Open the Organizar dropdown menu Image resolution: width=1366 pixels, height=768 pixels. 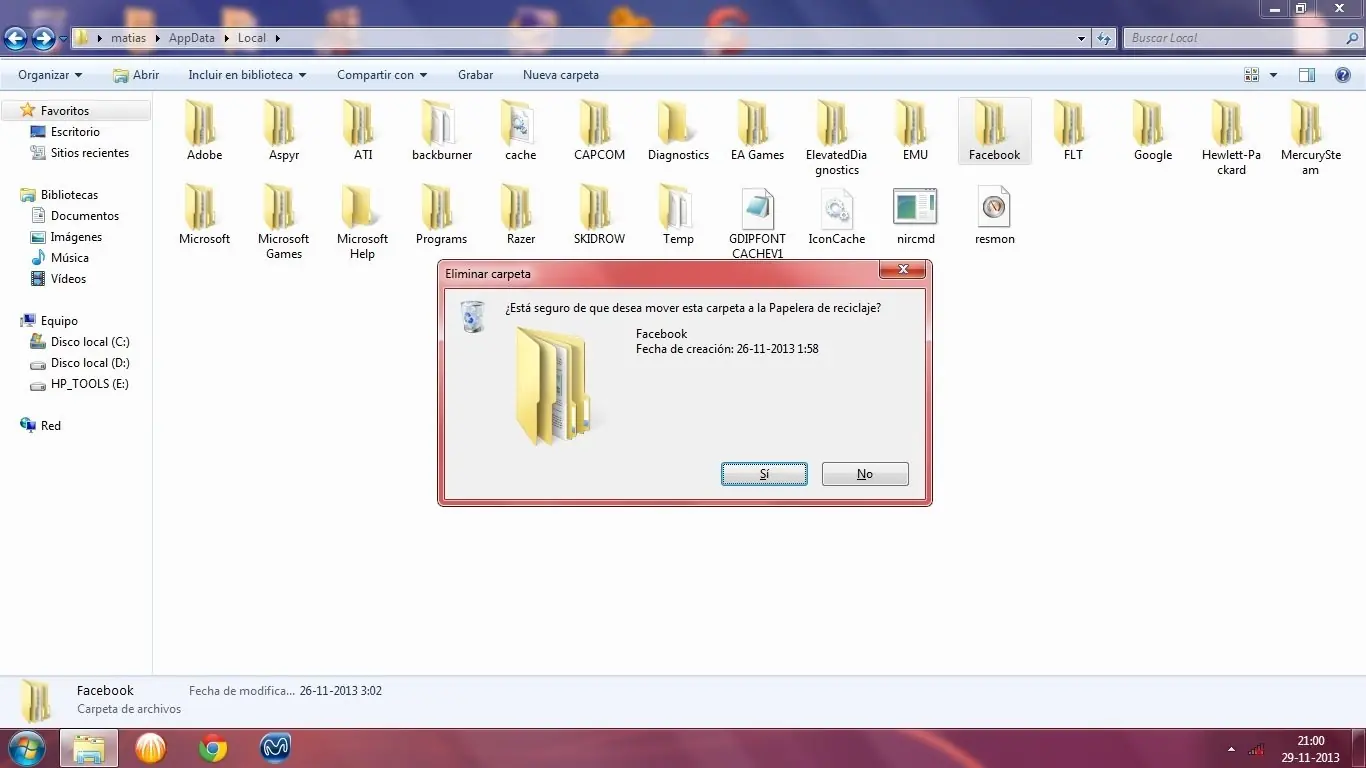click(50, 75)
